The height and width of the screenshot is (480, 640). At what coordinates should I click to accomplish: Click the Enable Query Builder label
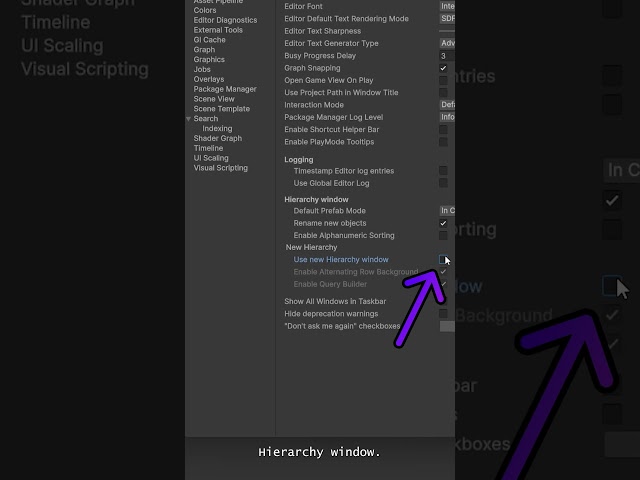330,284
